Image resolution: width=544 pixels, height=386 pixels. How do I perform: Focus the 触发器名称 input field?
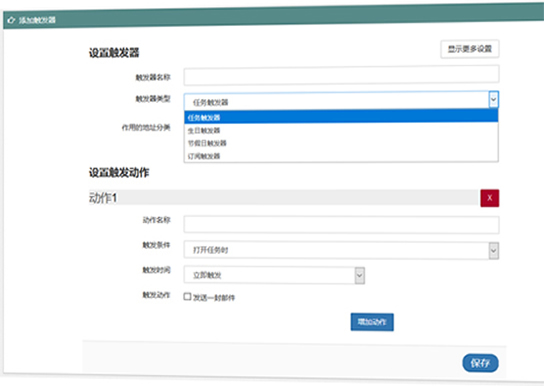click(x=341, y=75)
